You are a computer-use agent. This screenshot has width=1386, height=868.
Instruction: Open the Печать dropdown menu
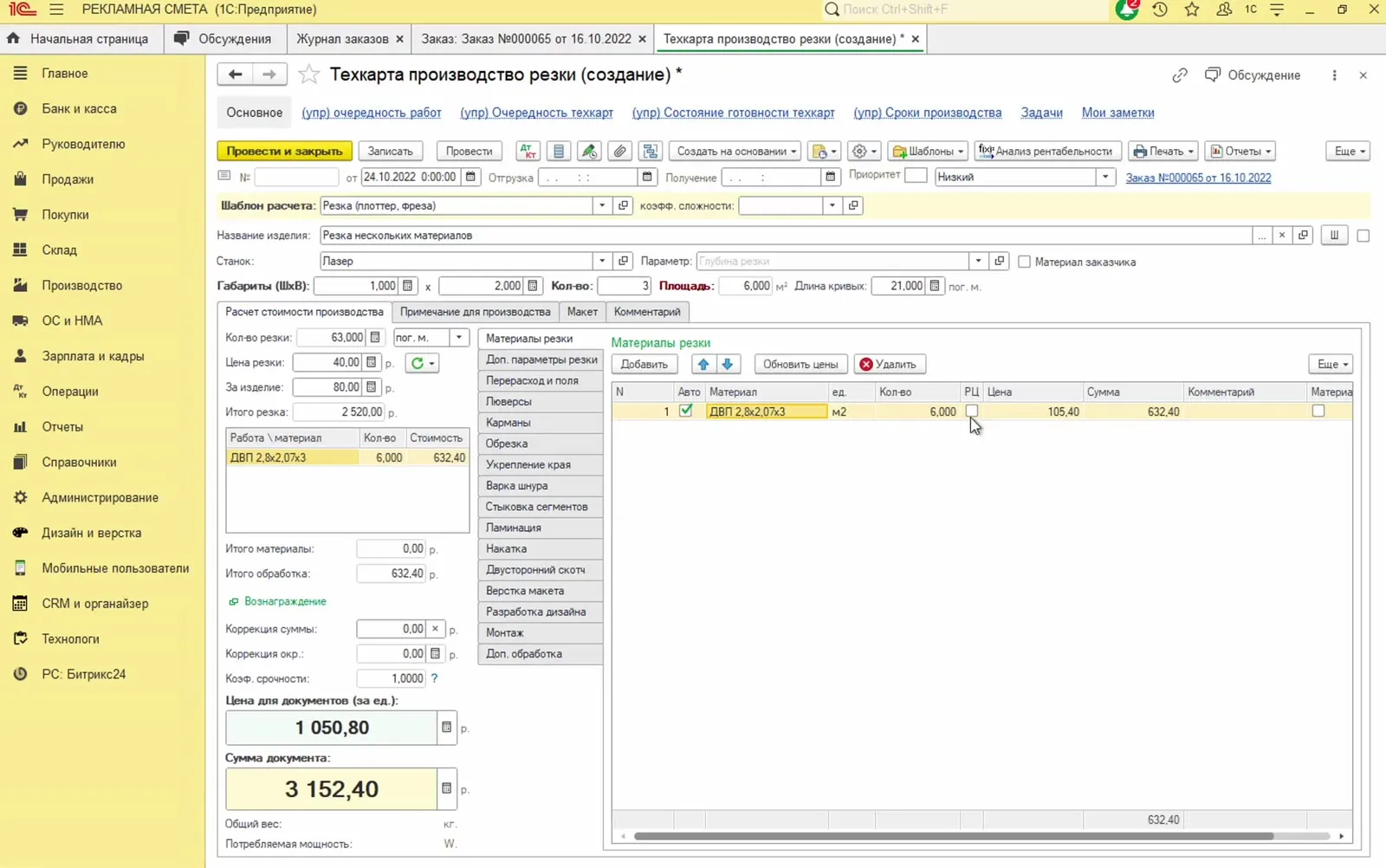point(1163,151)
